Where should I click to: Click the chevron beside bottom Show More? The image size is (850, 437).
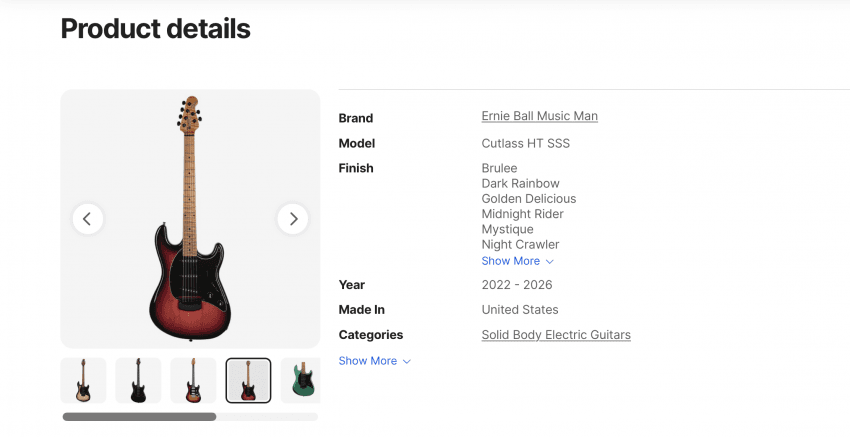pos(407,362)
